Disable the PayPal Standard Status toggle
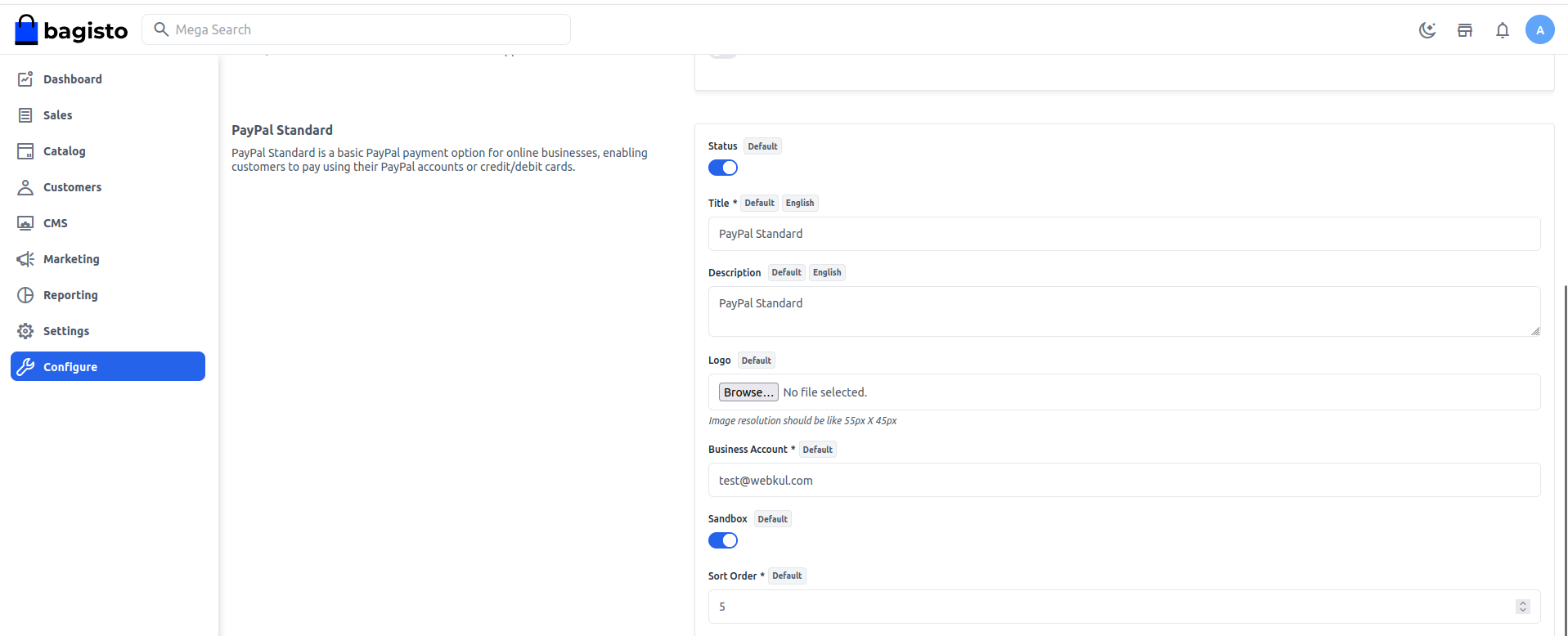Viewport: 1568px width, 636px height. click(x=723, y=168)
